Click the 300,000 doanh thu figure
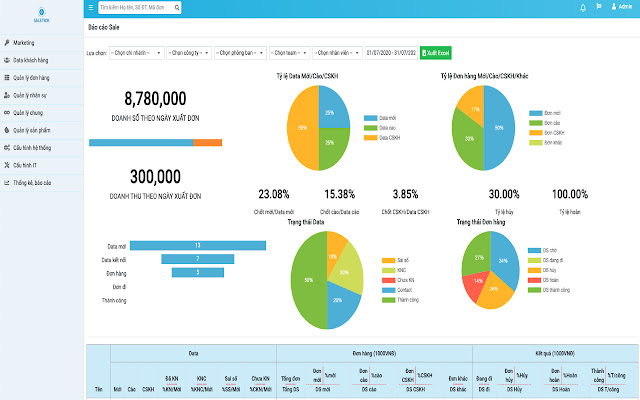Viewport: 640px width, 400px height. tap(155, 177)
